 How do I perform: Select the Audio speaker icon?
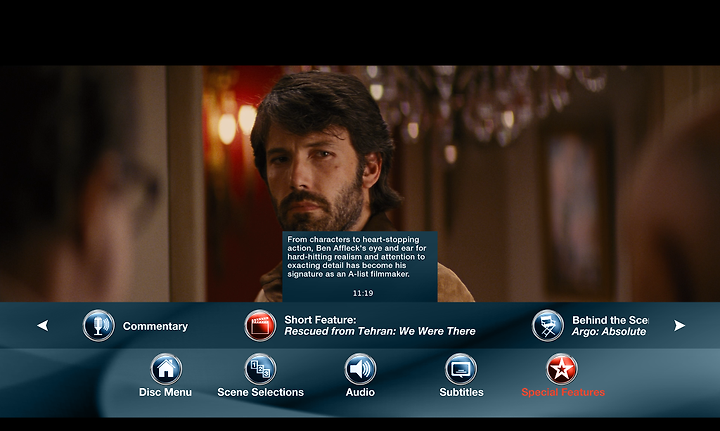tap(360, 369)
